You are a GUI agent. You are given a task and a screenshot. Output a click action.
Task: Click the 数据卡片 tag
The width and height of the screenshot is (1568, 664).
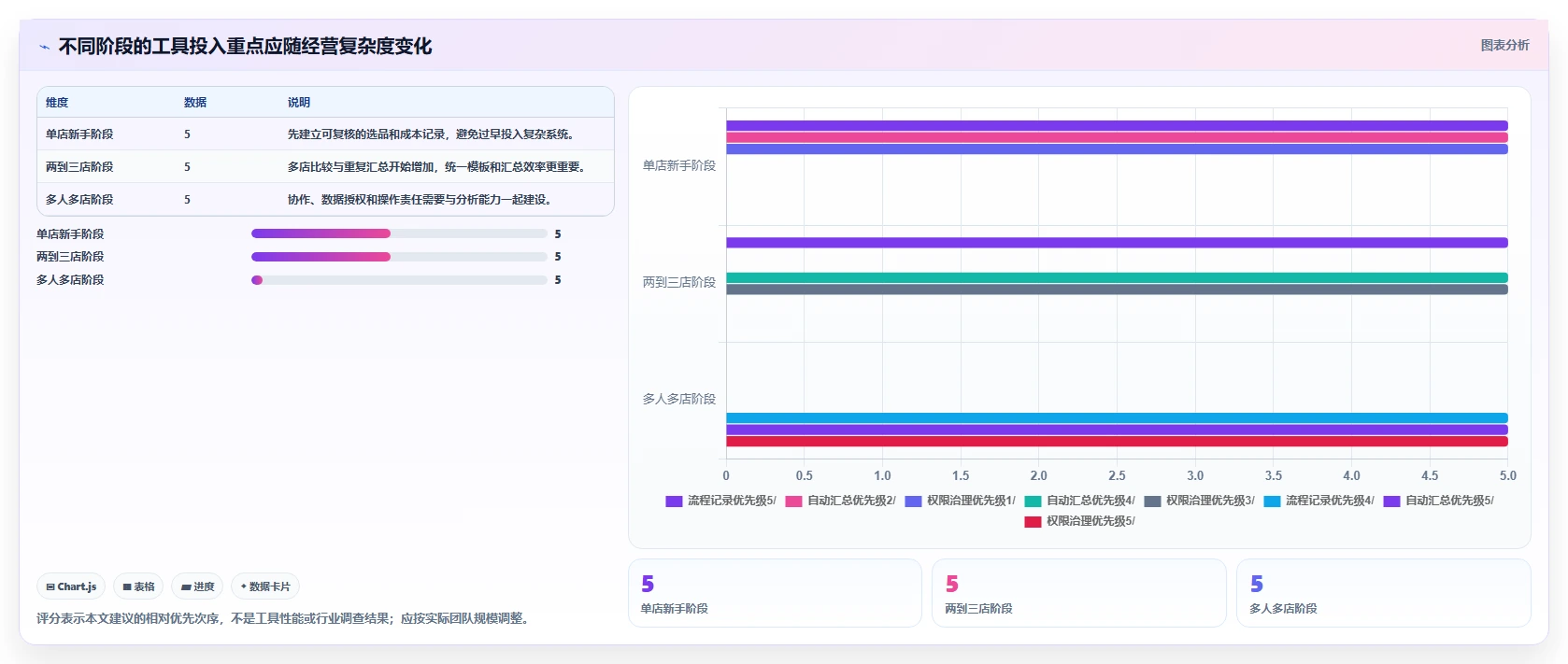click(265, 586)
